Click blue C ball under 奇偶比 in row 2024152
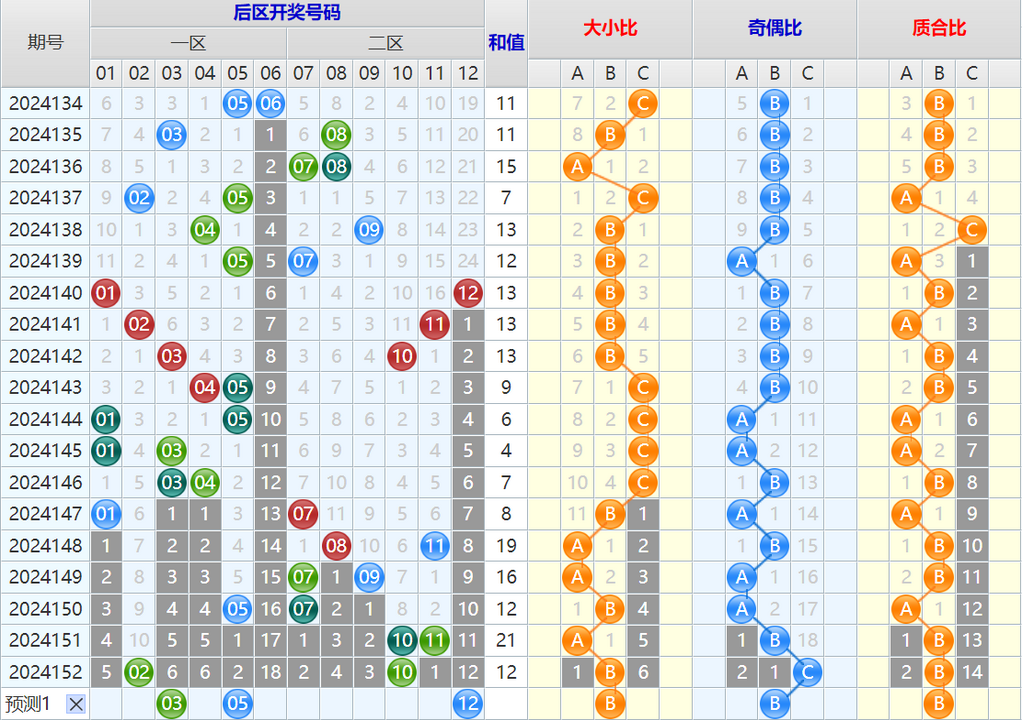 tap(808, 672)
